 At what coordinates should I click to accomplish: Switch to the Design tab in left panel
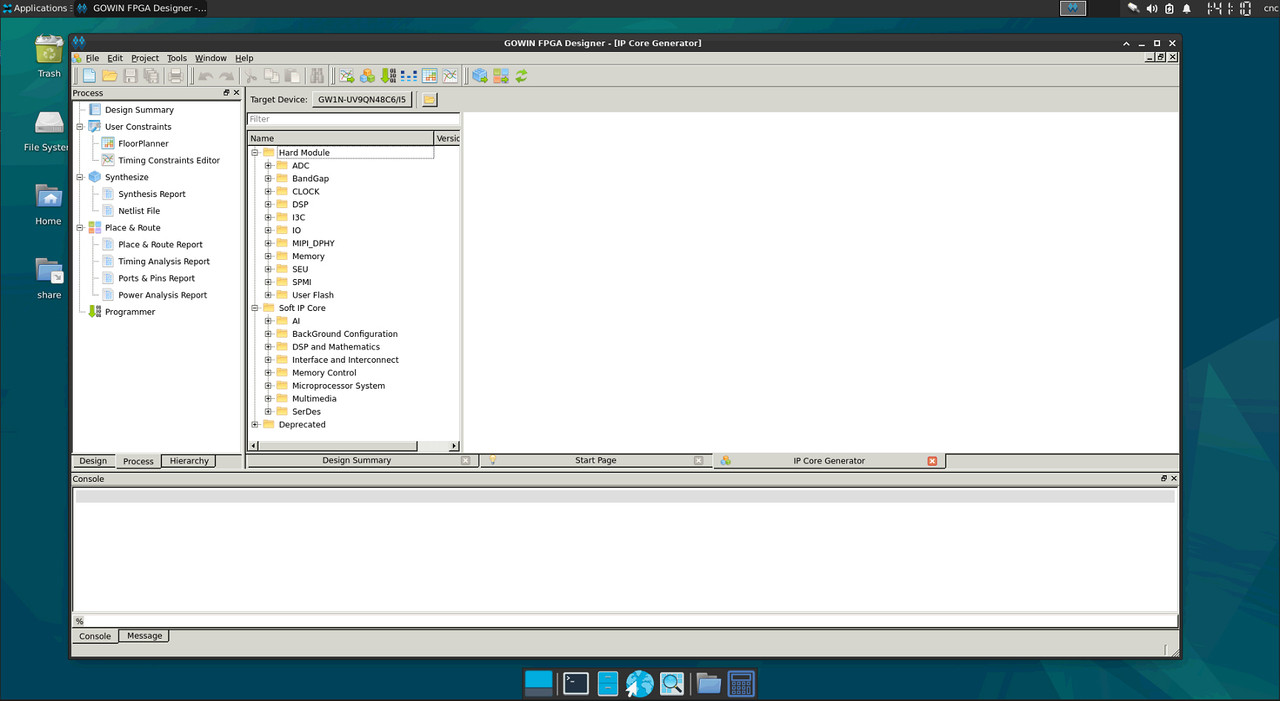pos(93,461)
